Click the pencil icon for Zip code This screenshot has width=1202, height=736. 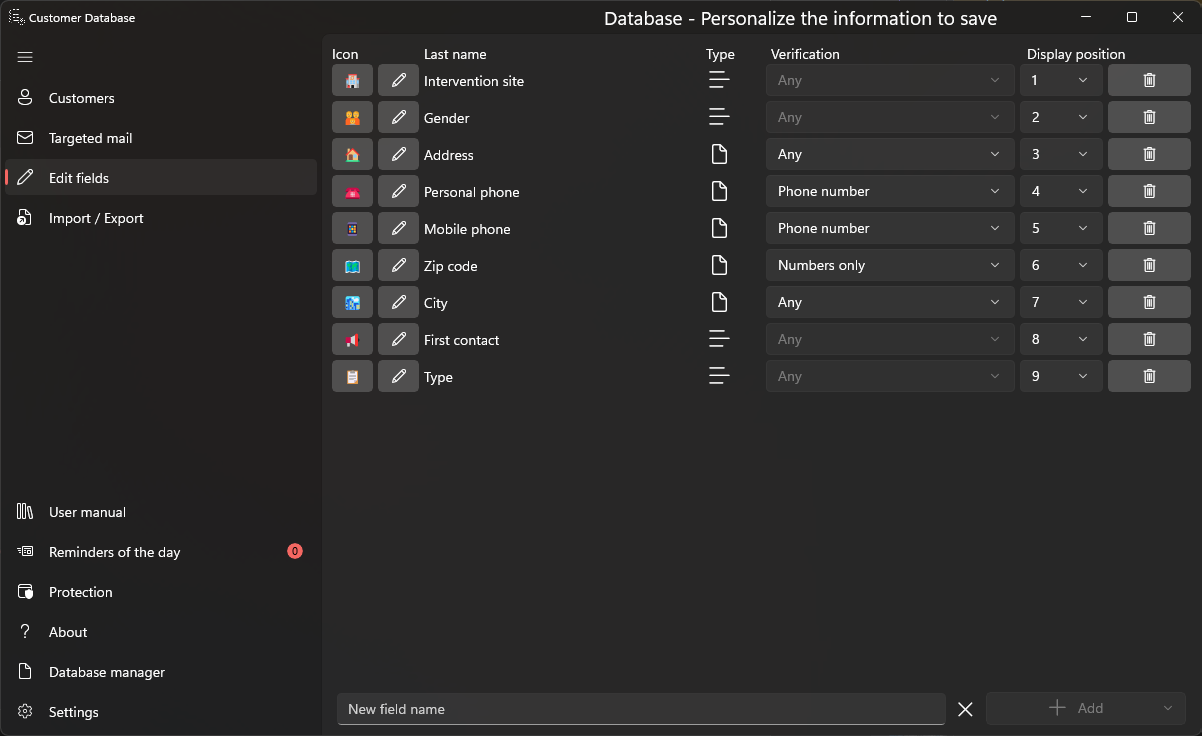coord(398,266)
